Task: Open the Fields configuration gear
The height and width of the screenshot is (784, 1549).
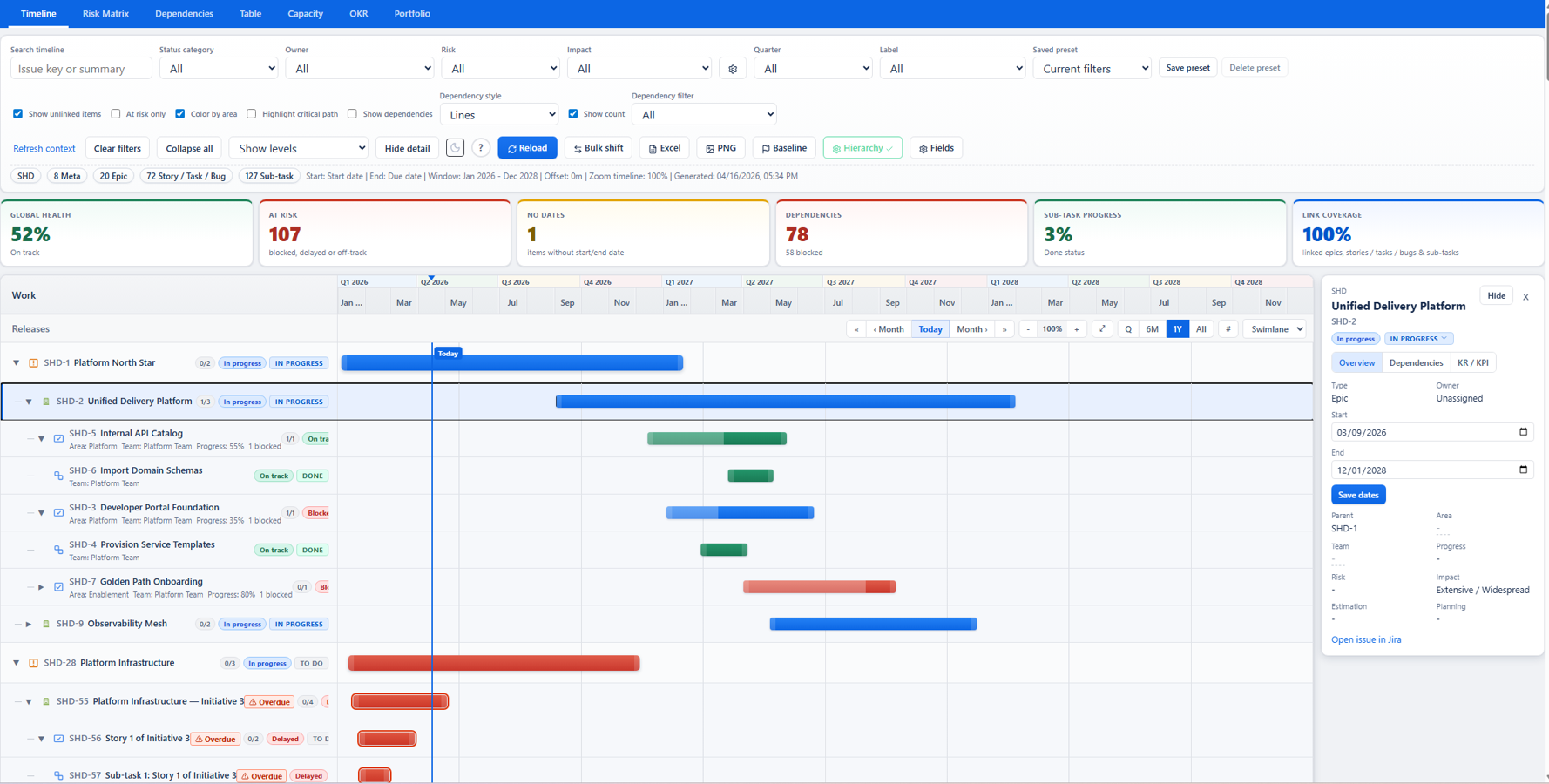Action: point(936,147)
